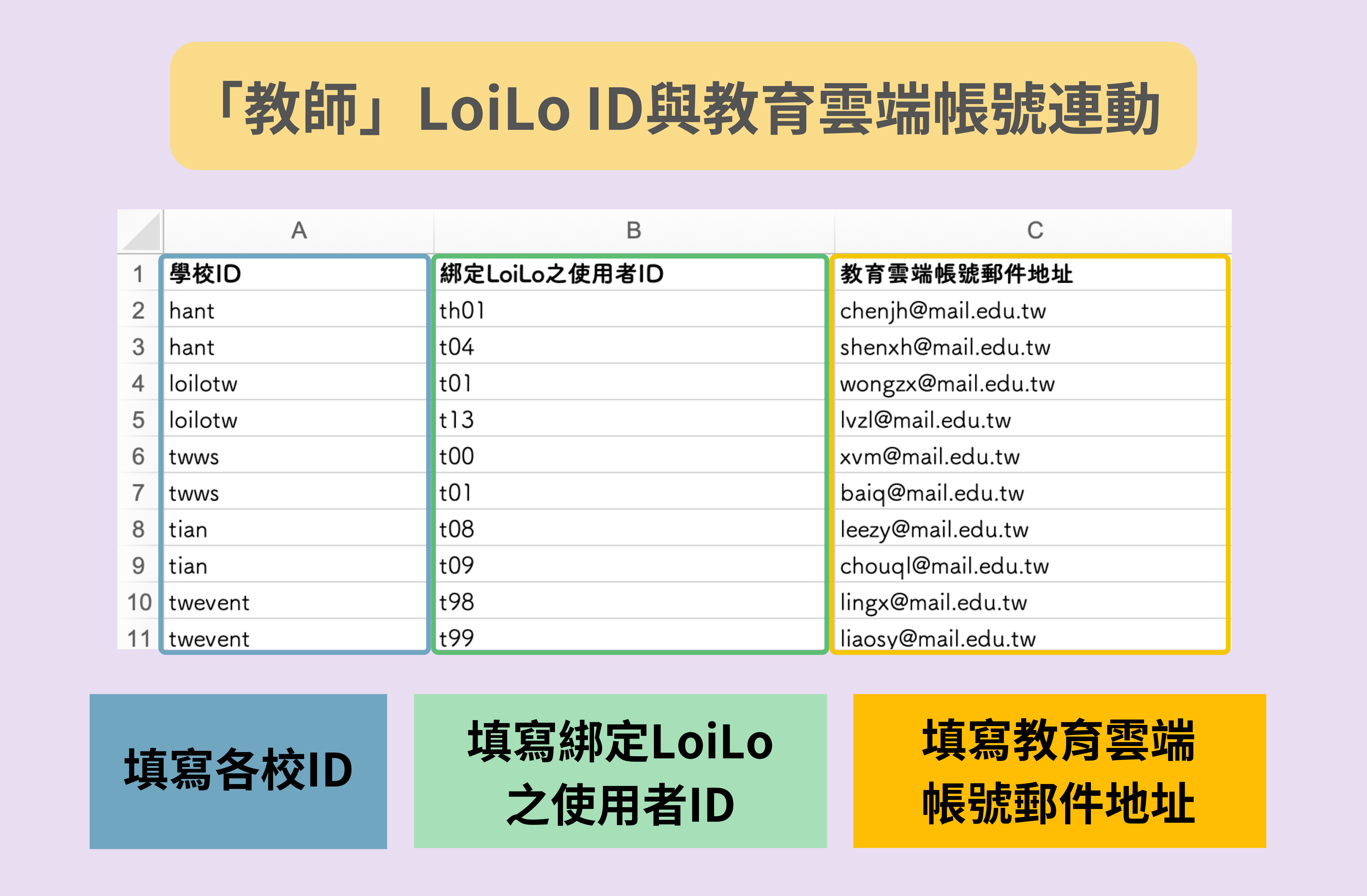Screen dimensions: 1367x896
Task: Select row 1 header
Action: [x=138, y=274]
